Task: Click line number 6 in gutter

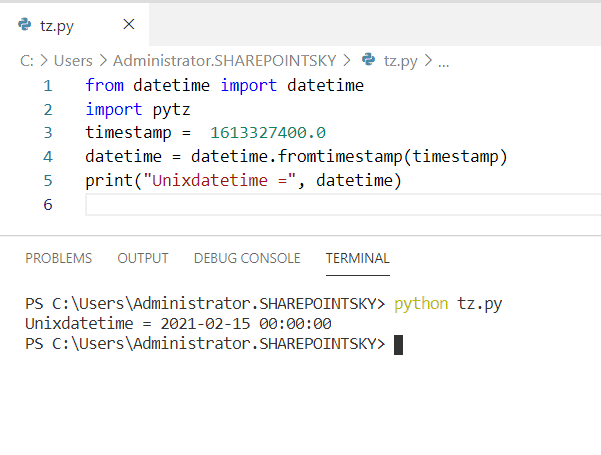Action: point(48,204)
